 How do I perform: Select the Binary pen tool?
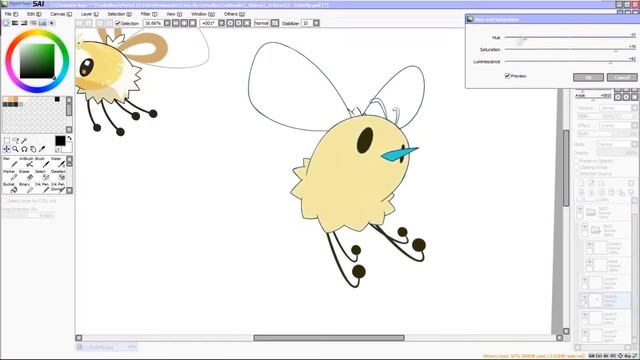tap(27, 188)
